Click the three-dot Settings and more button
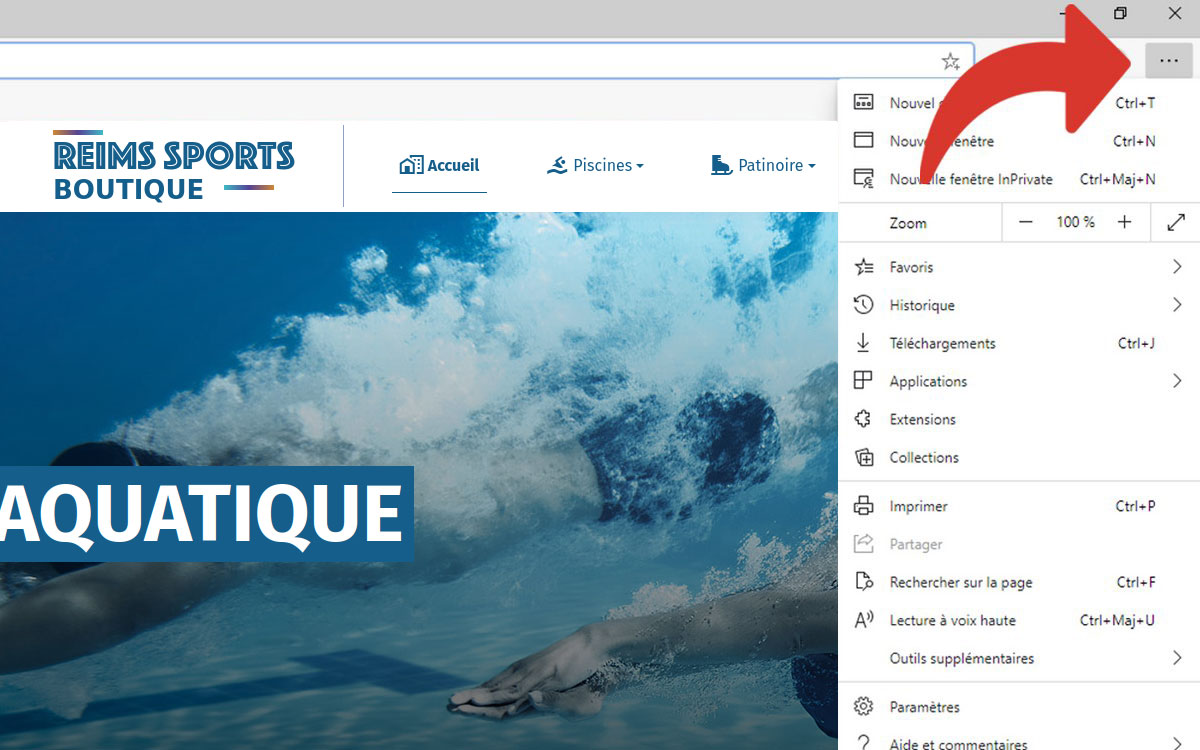 point(1168,61)
